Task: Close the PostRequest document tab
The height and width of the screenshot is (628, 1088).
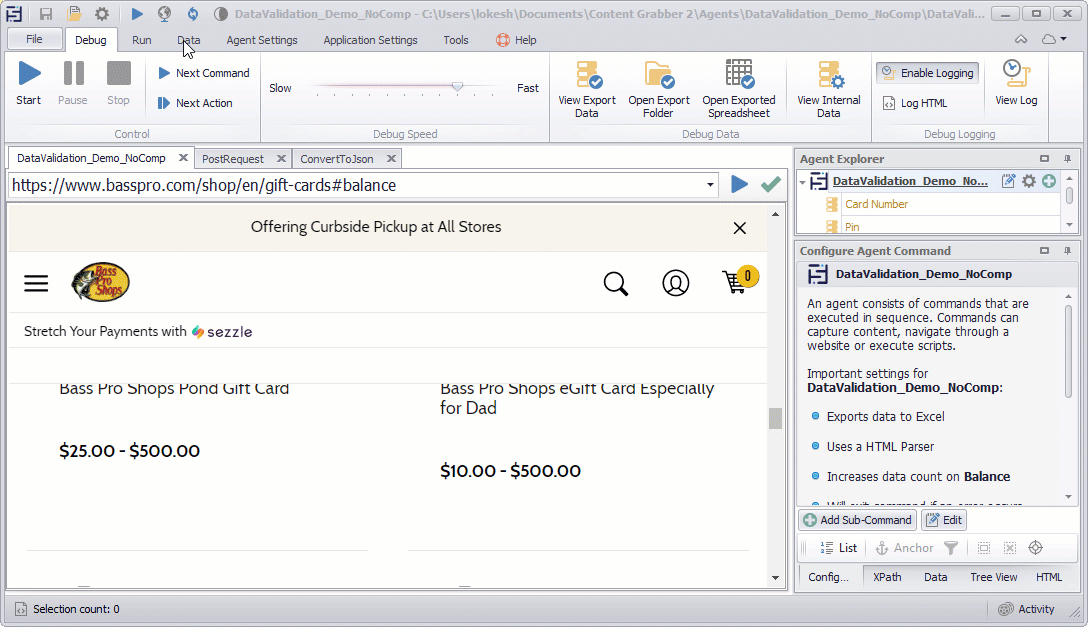Action: tap(280, 158)
